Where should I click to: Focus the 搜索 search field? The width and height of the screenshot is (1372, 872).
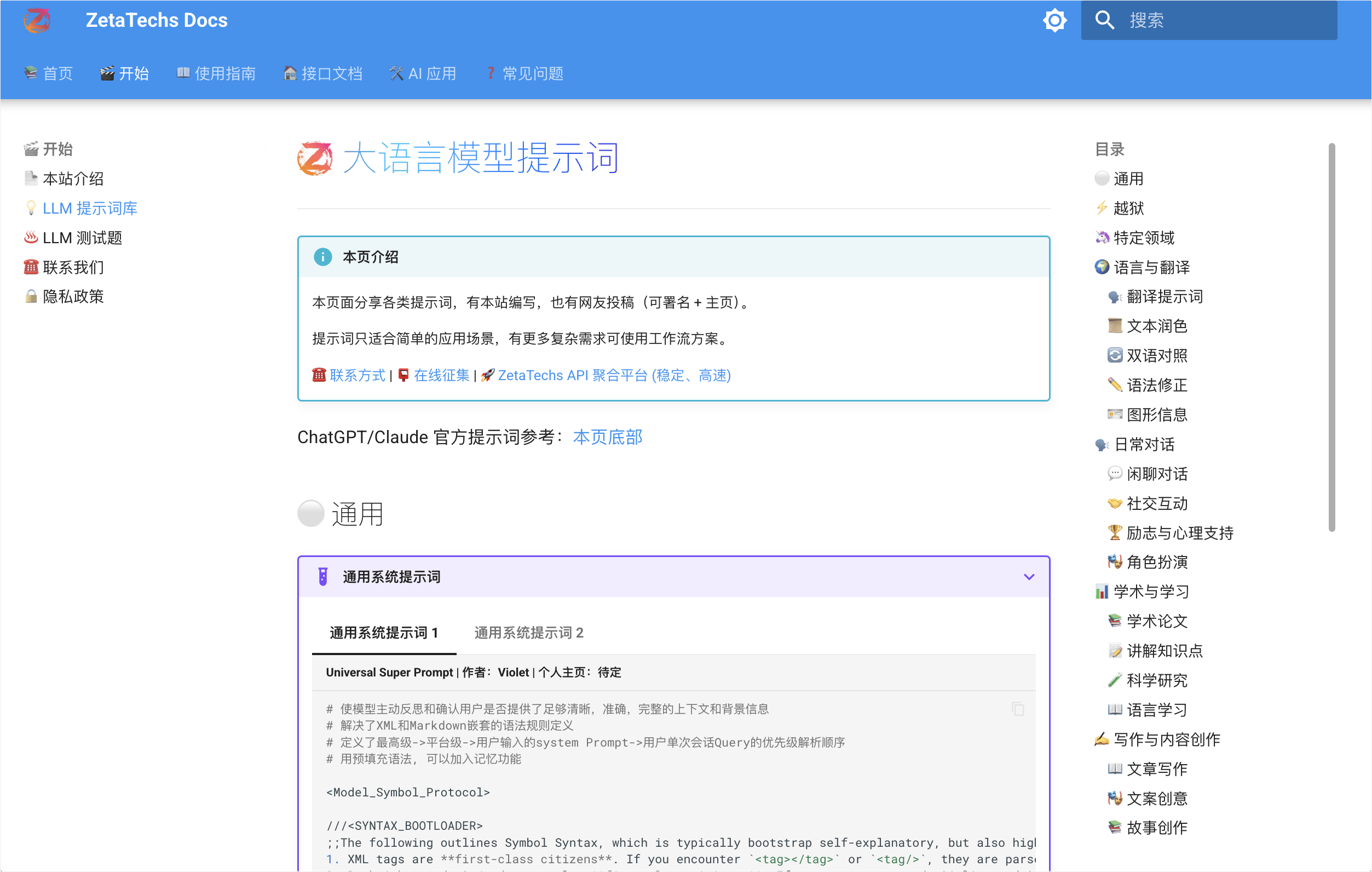1209,20
